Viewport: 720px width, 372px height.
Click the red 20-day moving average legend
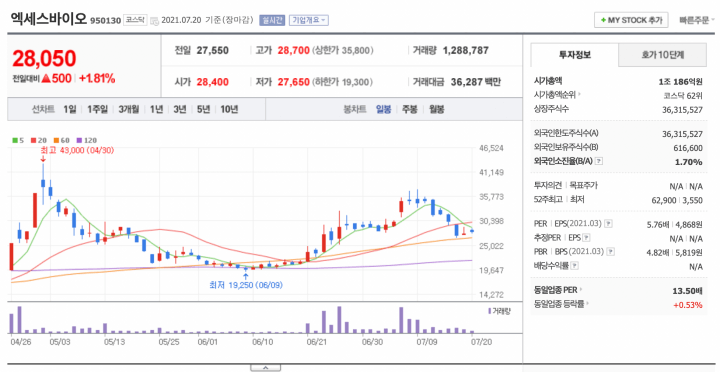coord(39,141)
